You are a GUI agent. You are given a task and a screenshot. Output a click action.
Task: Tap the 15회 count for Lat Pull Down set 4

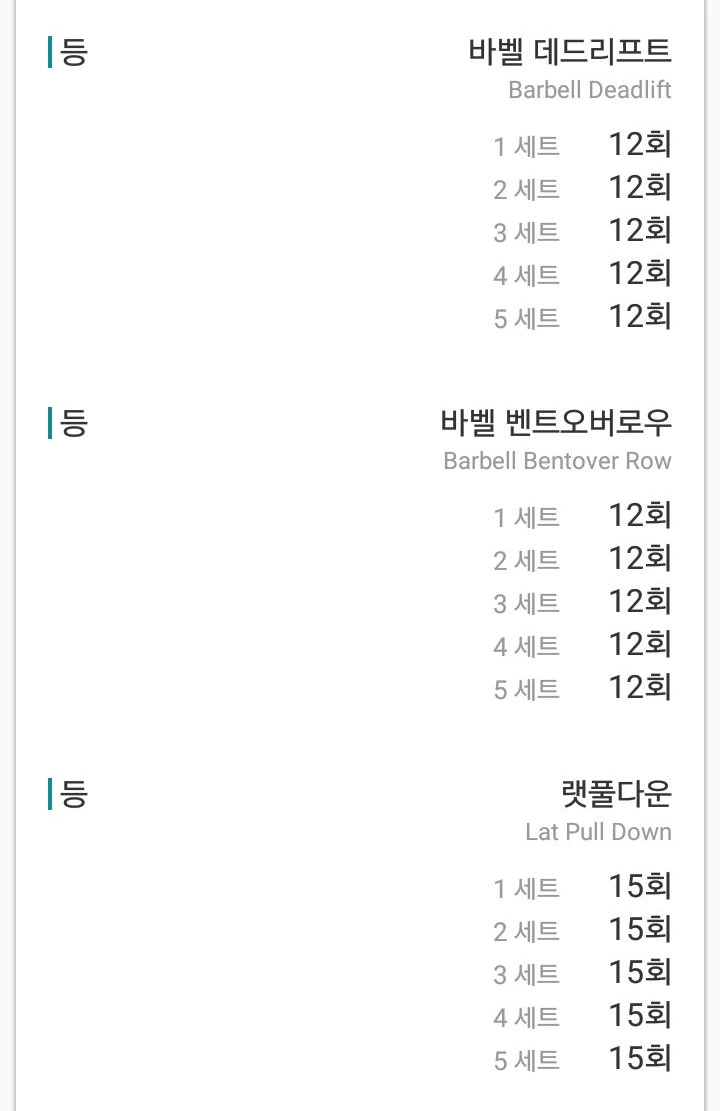coord(639,1016)
